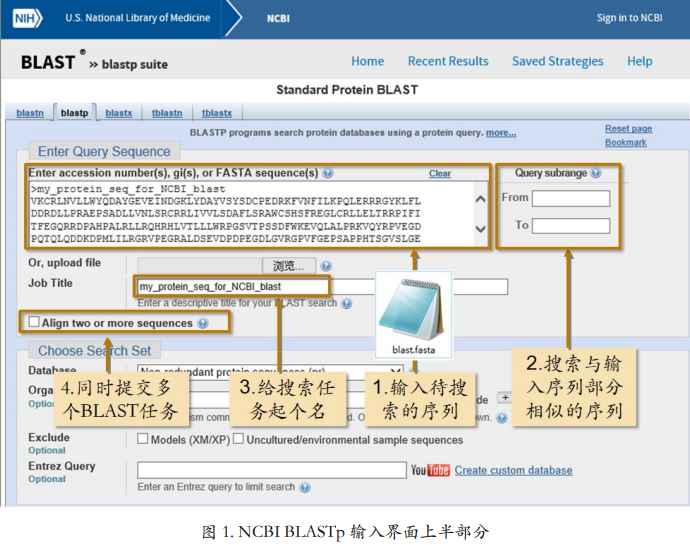
Task: Enable Align two or more sequences checkbox
Action: coord(34,322)
